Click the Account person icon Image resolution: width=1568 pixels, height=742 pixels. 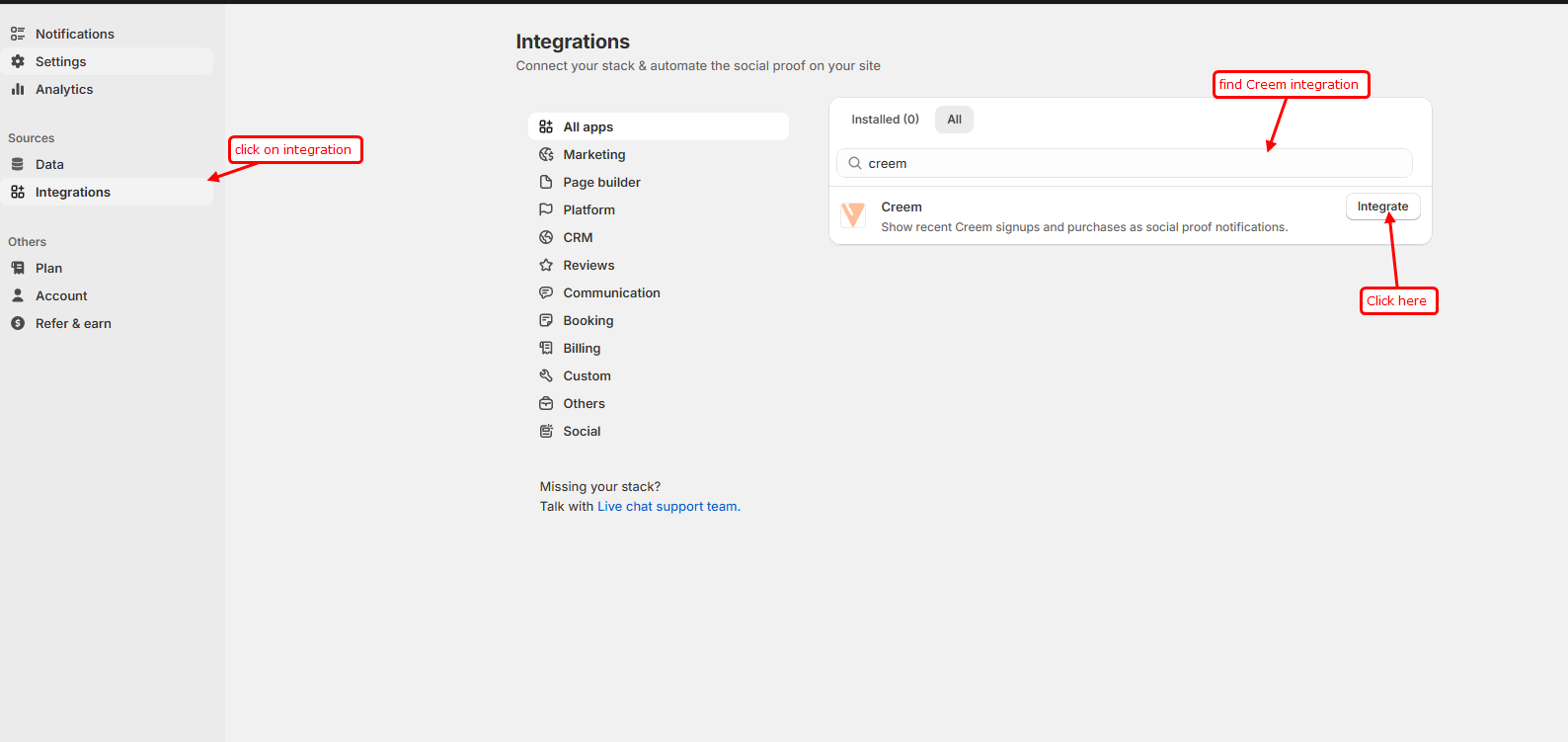click(x=18, y=295)
